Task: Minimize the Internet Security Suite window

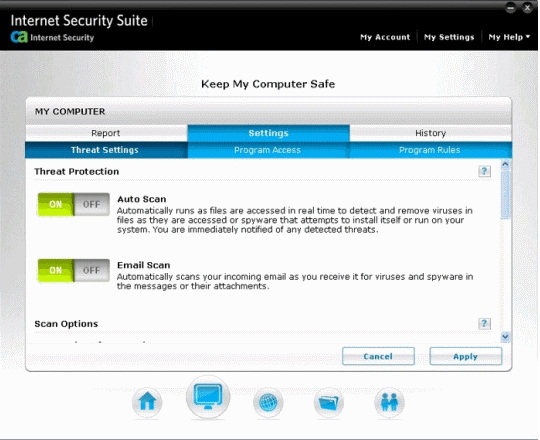Action: pyautogui.click(x=510, y=8)
